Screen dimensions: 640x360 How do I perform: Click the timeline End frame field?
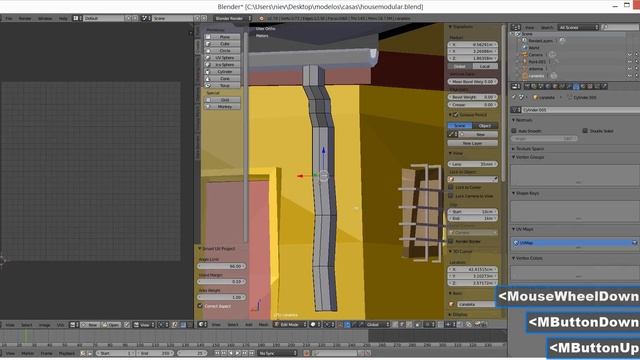pos(156,353)
